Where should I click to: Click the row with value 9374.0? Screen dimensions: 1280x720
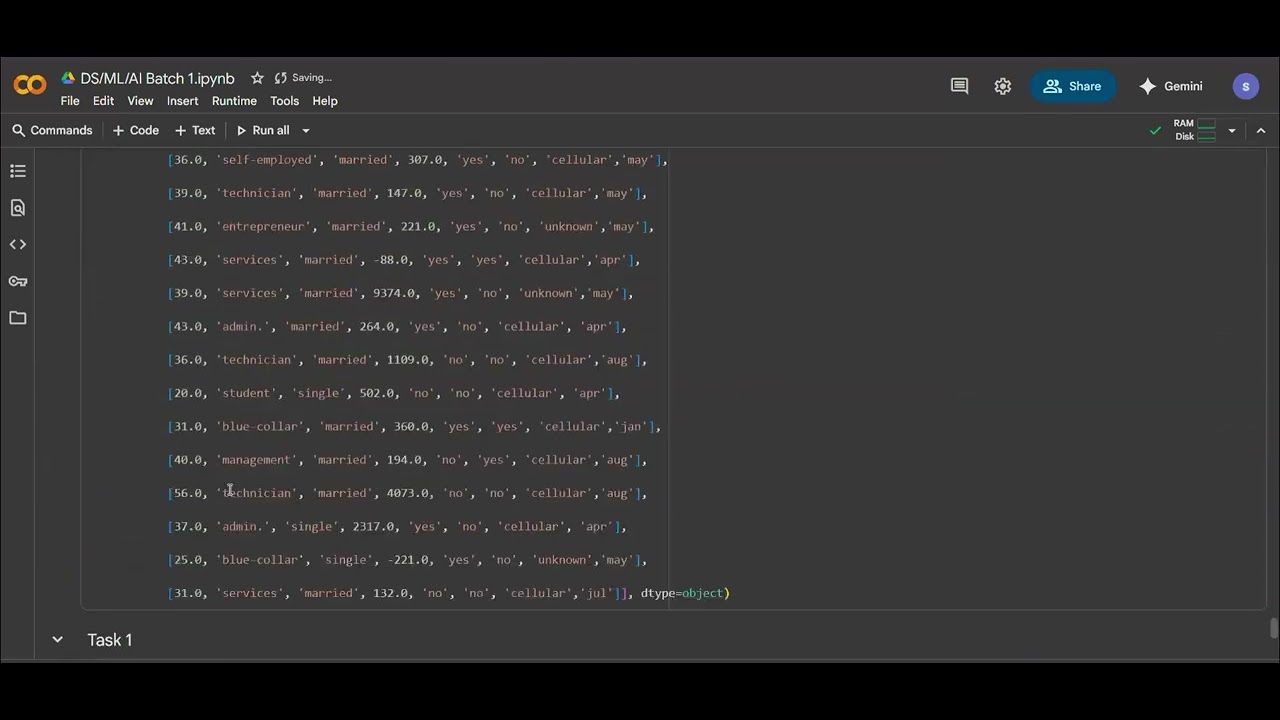[401, 293]
